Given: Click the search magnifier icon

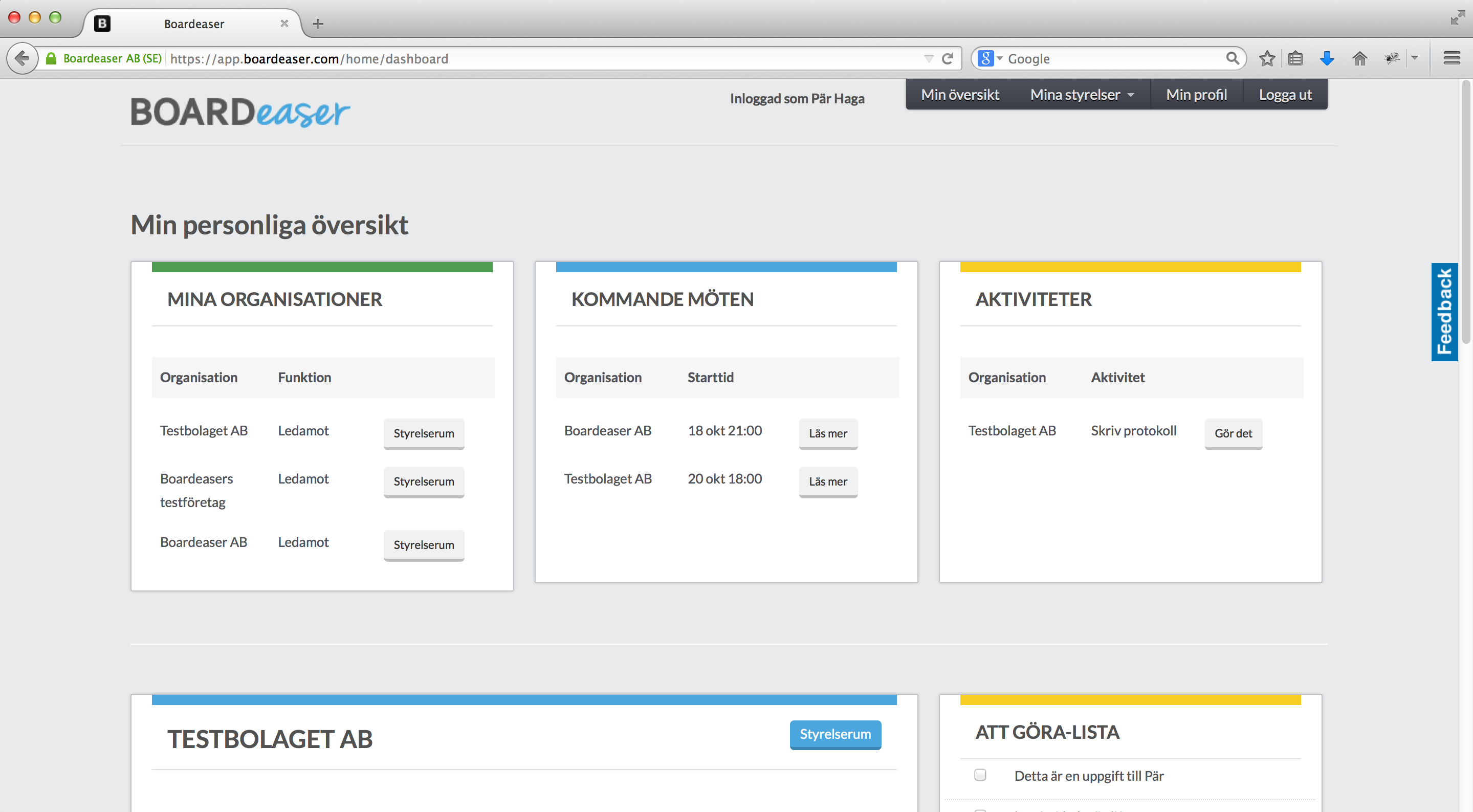Looking at the screenshot, I should (1232, 58).
